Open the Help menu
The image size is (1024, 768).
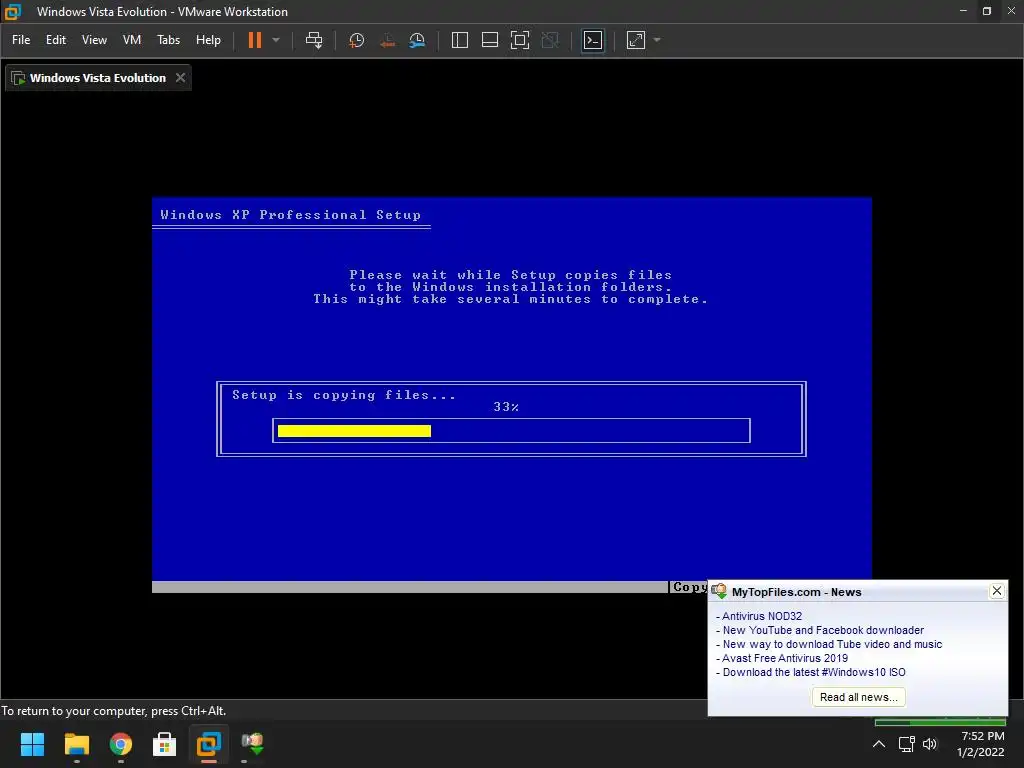pyautogui.click(x=208, y=40)
